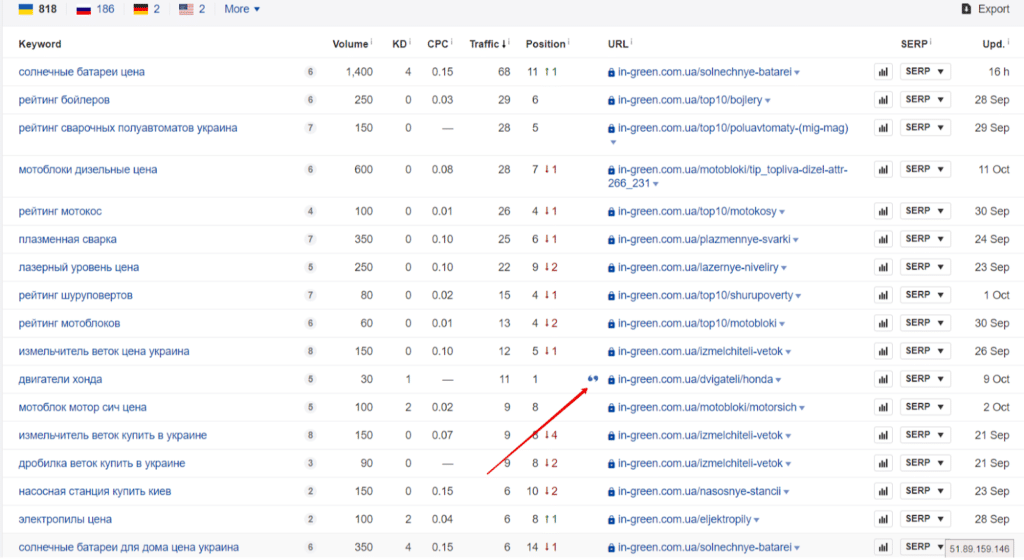Sort table by Traffic column header

[x=485, y=44]
